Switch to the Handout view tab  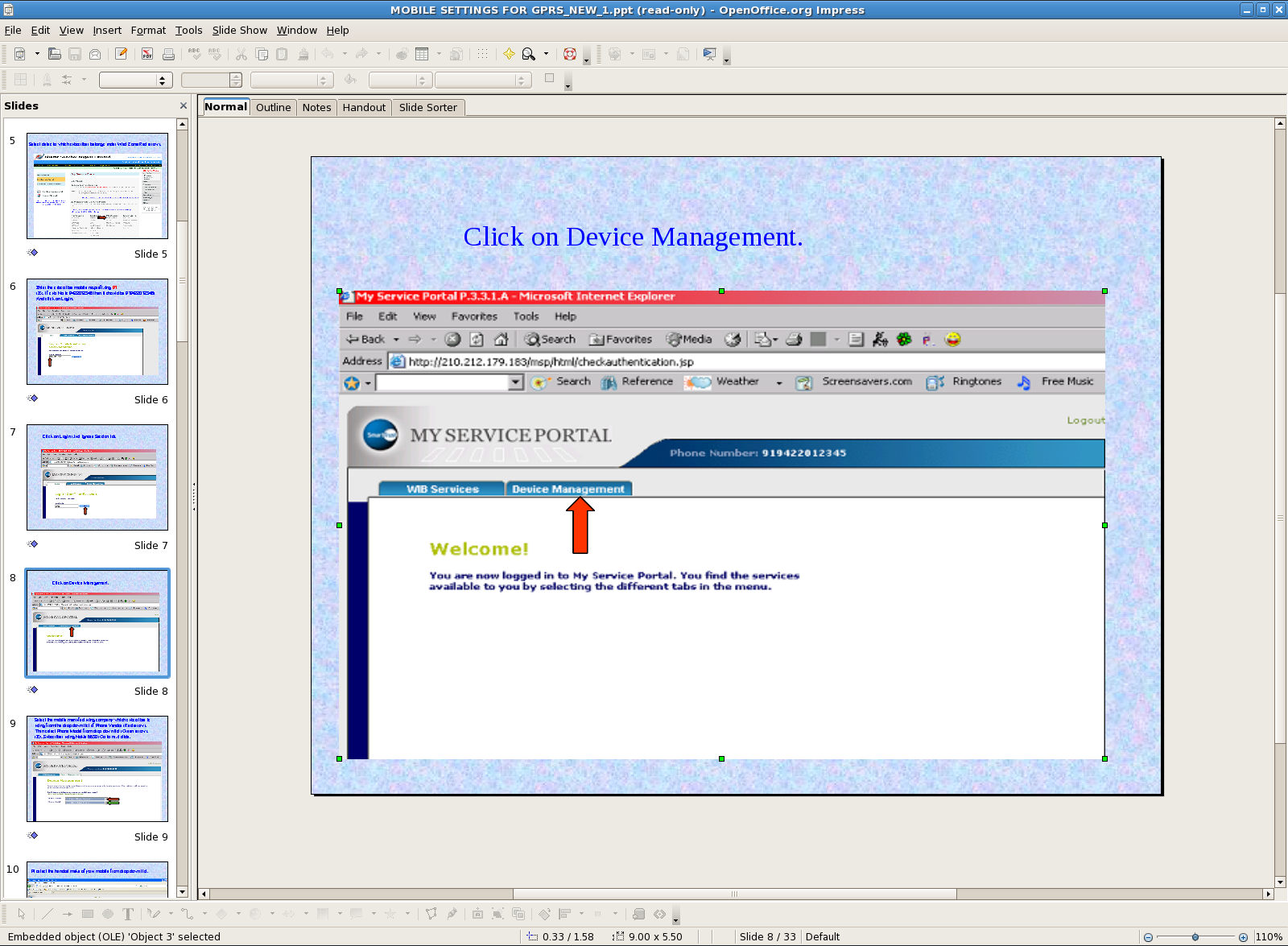coord(364,108)
